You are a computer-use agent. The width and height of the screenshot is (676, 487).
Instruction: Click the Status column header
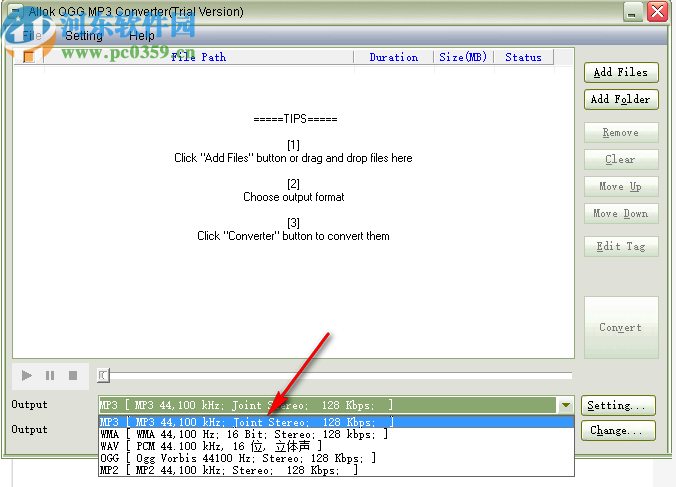coord(523,57)
